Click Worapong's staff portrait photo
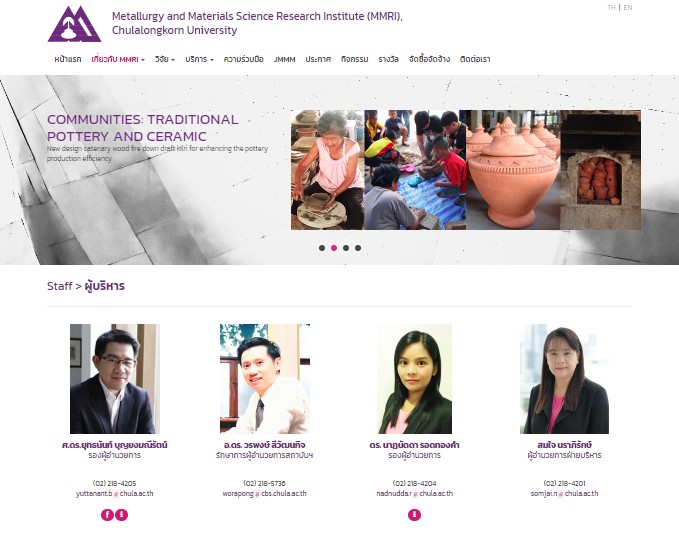The image size is (679, 550). click(265, 379)
